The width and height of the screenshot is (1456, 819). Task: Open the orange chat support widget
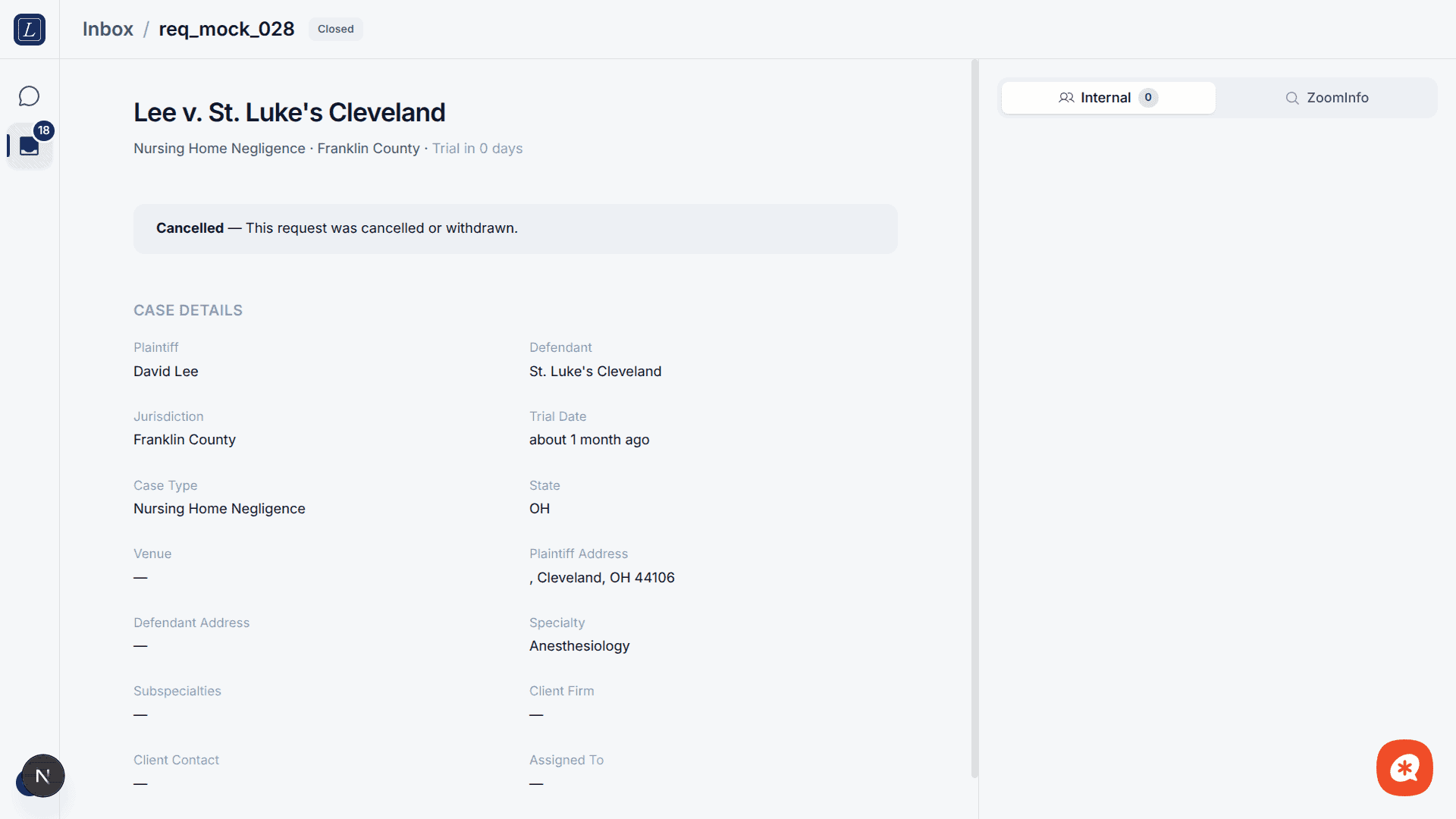1404,767
